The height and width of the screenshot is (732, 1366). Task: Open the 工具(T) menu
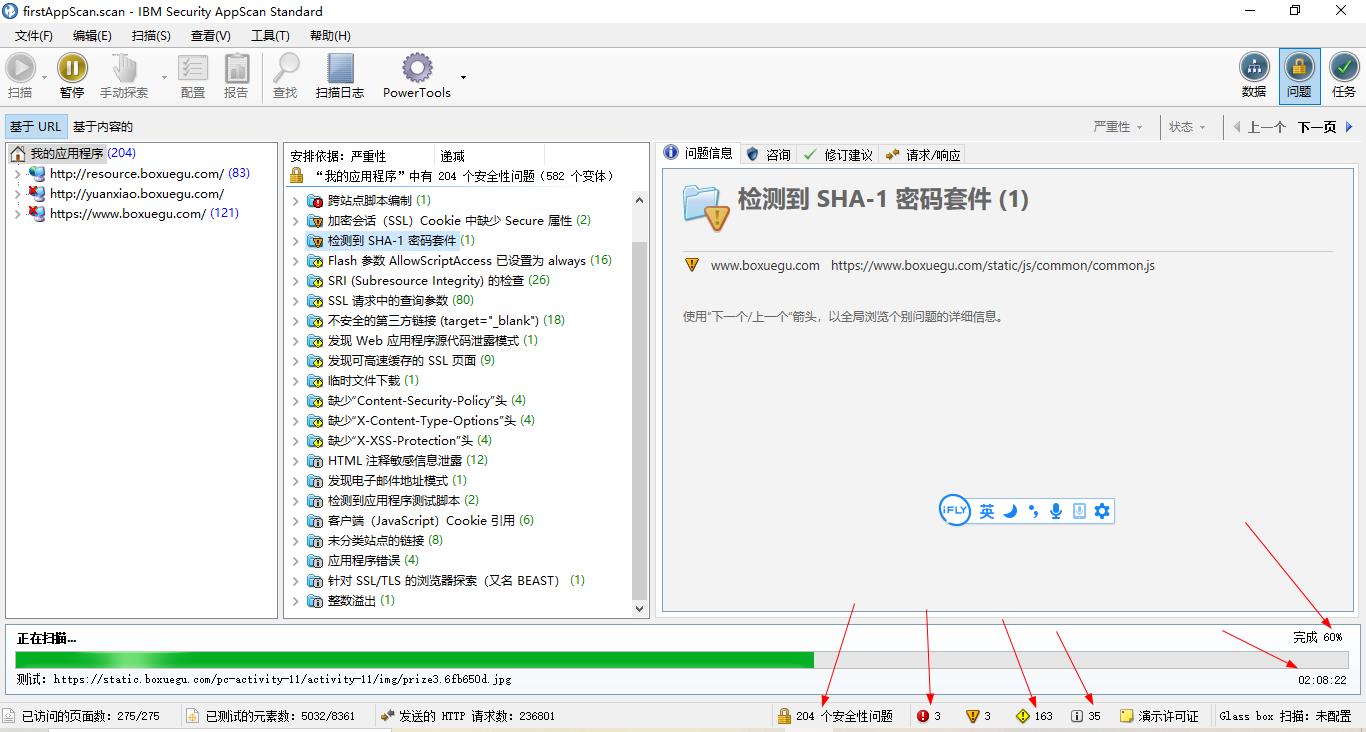tap(270, 36)
